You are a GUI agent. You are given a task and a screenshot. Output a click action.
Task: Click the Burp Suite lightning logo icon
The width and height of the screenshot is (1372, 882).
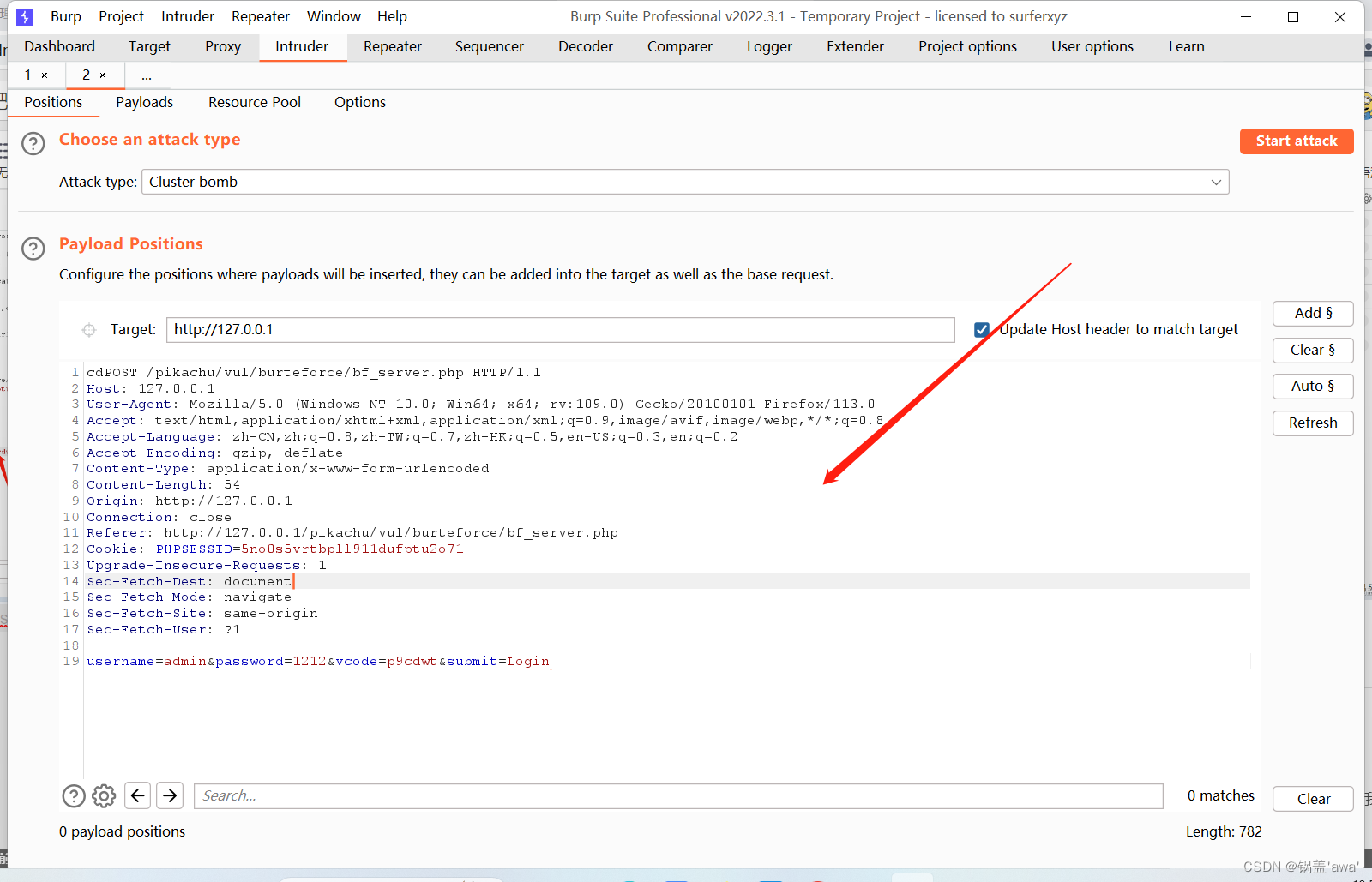(25, 16)
